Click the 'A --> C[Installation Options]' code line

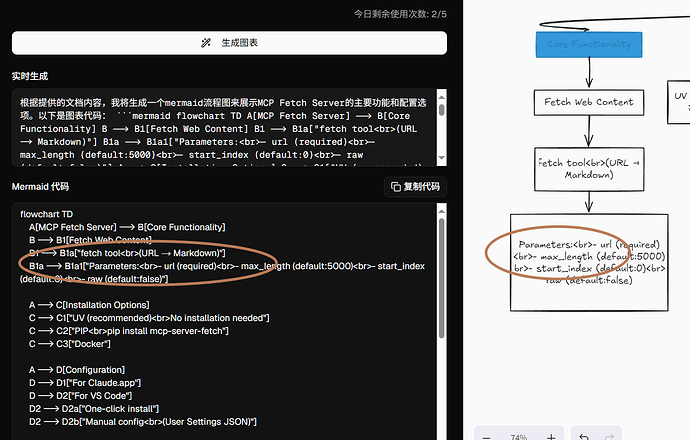89,305
